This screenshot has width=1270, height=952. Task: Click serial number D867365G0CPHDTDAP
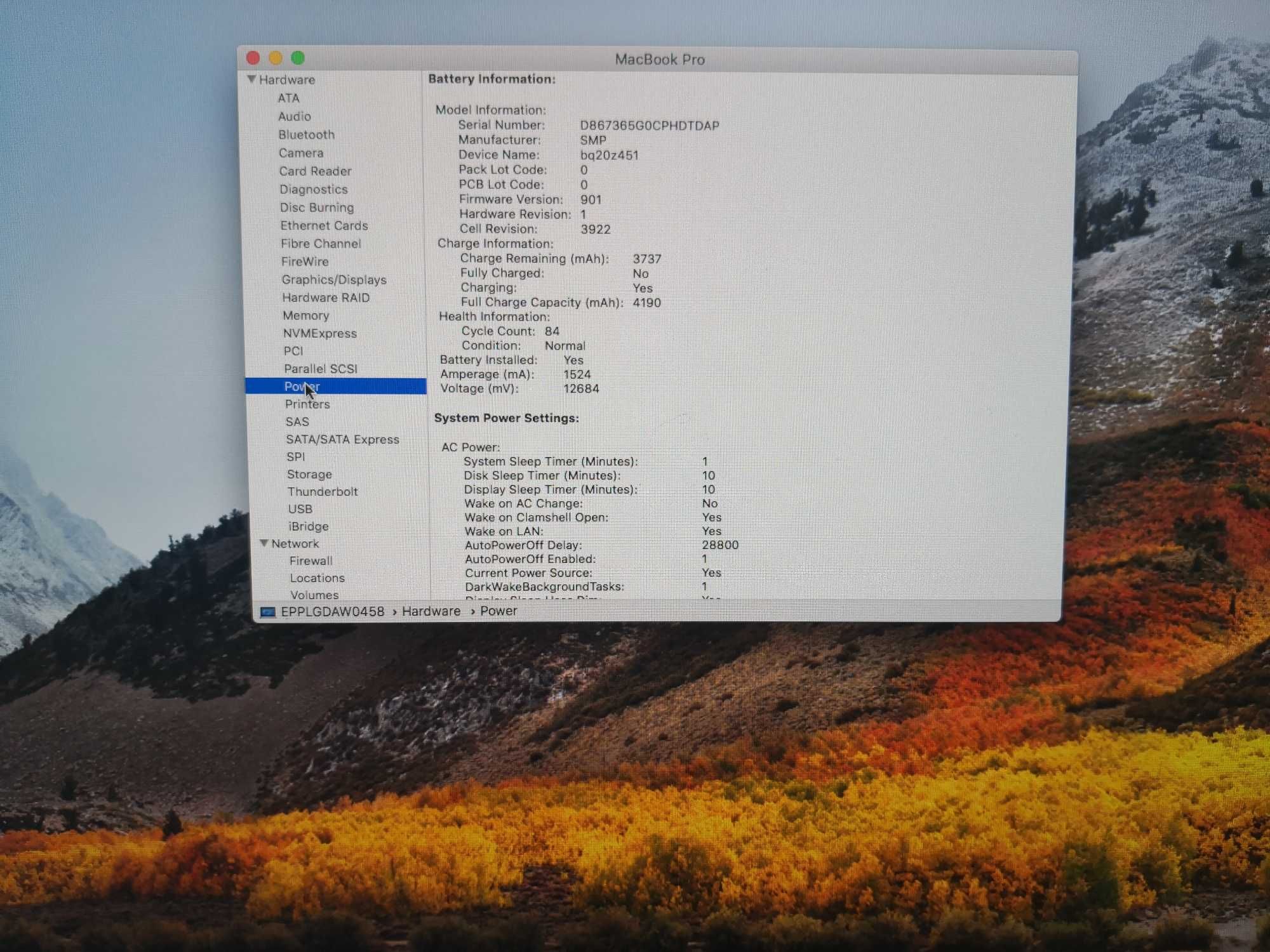click(649, 126)
